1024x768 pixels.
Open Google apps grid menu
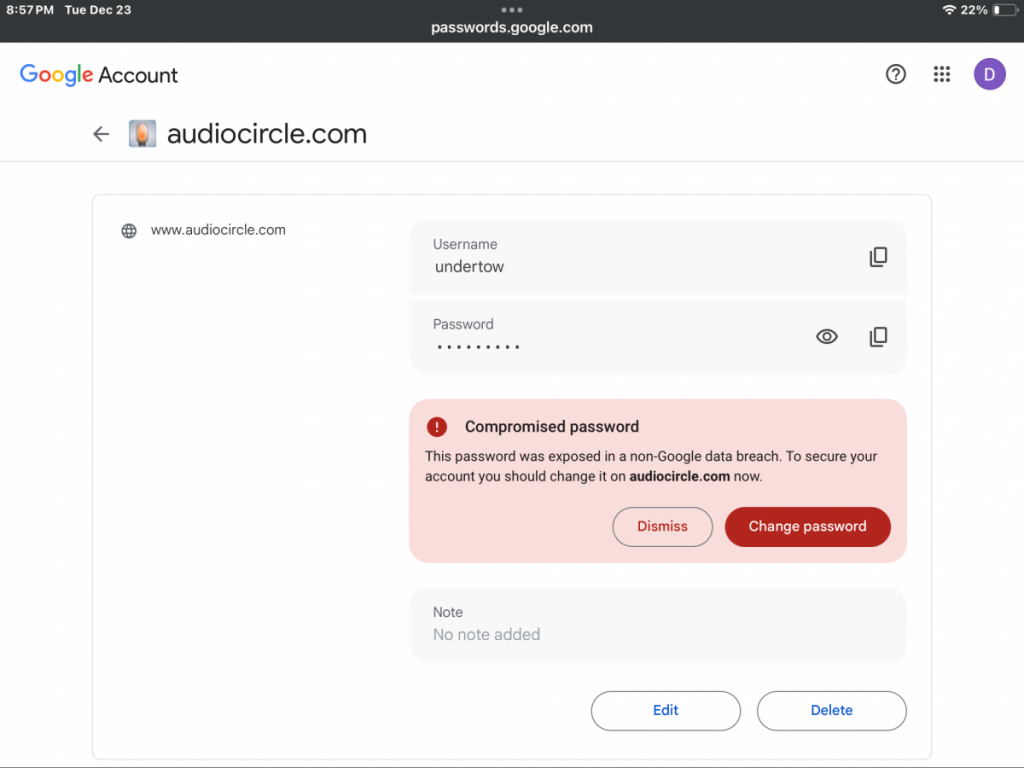point(941,74)
